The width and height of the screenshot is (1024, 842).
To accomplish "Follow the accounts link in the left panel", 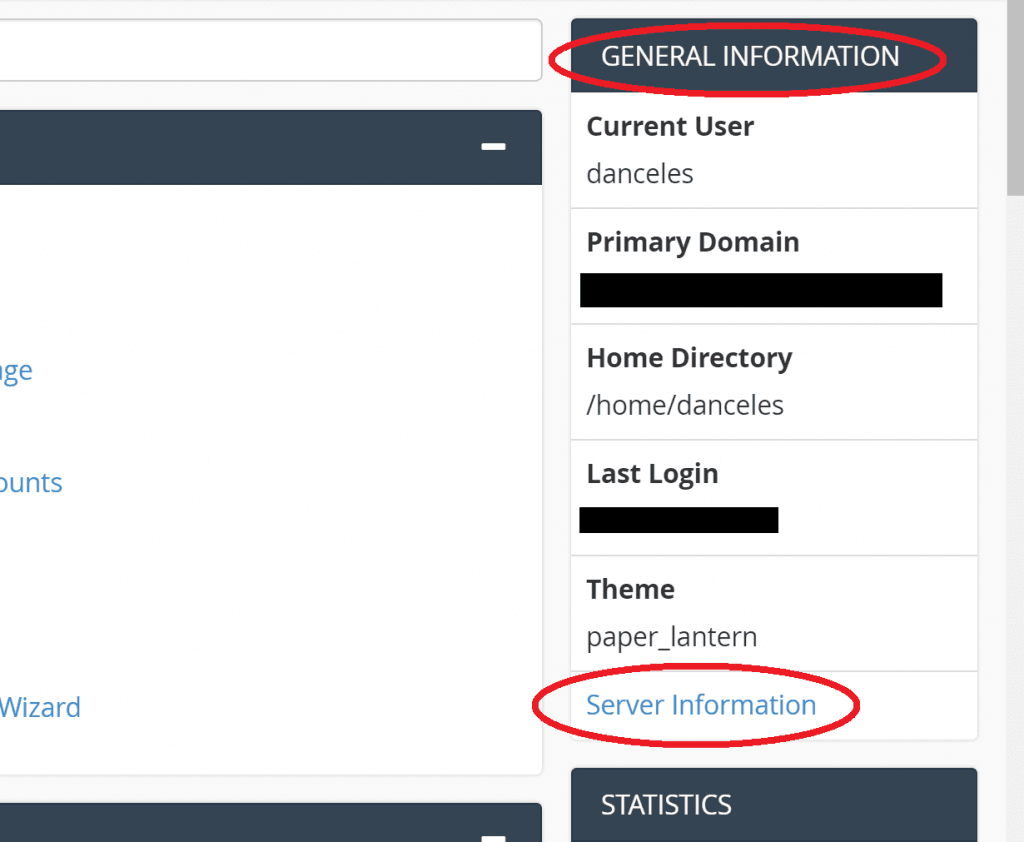I will click(31, 482).
